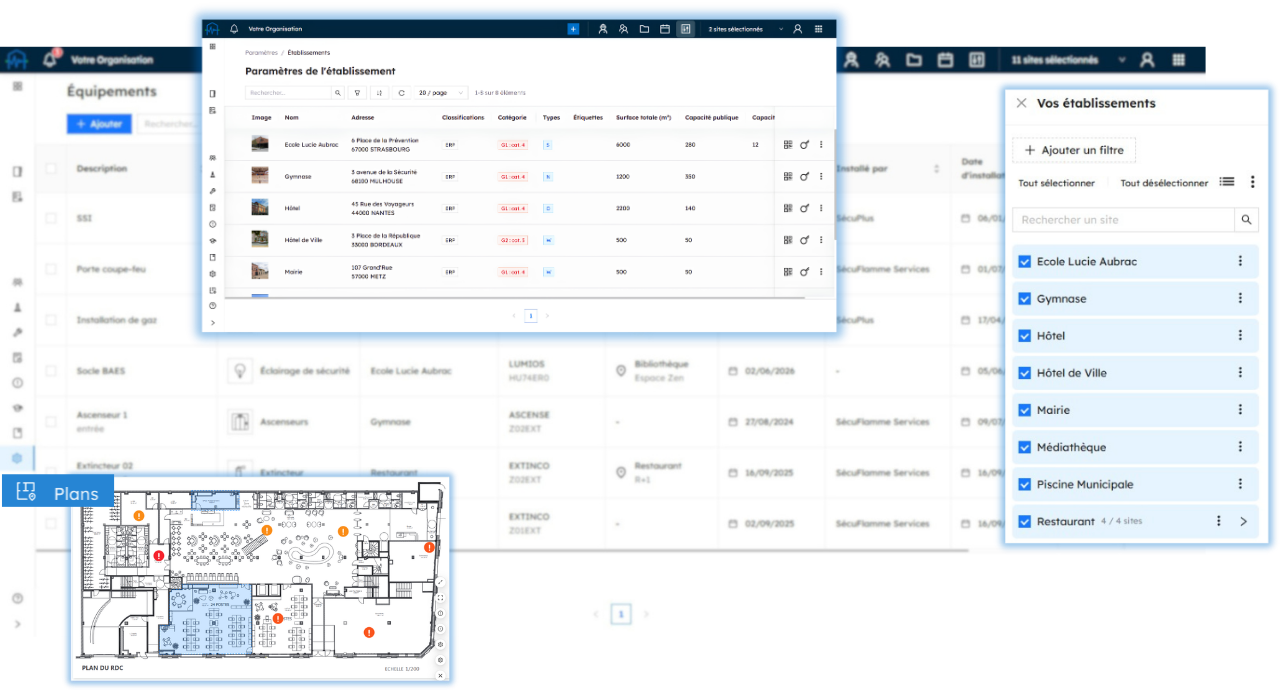Expand Paramètres window sidebar chevron
1283x693 pixels.
pos(212,322)
